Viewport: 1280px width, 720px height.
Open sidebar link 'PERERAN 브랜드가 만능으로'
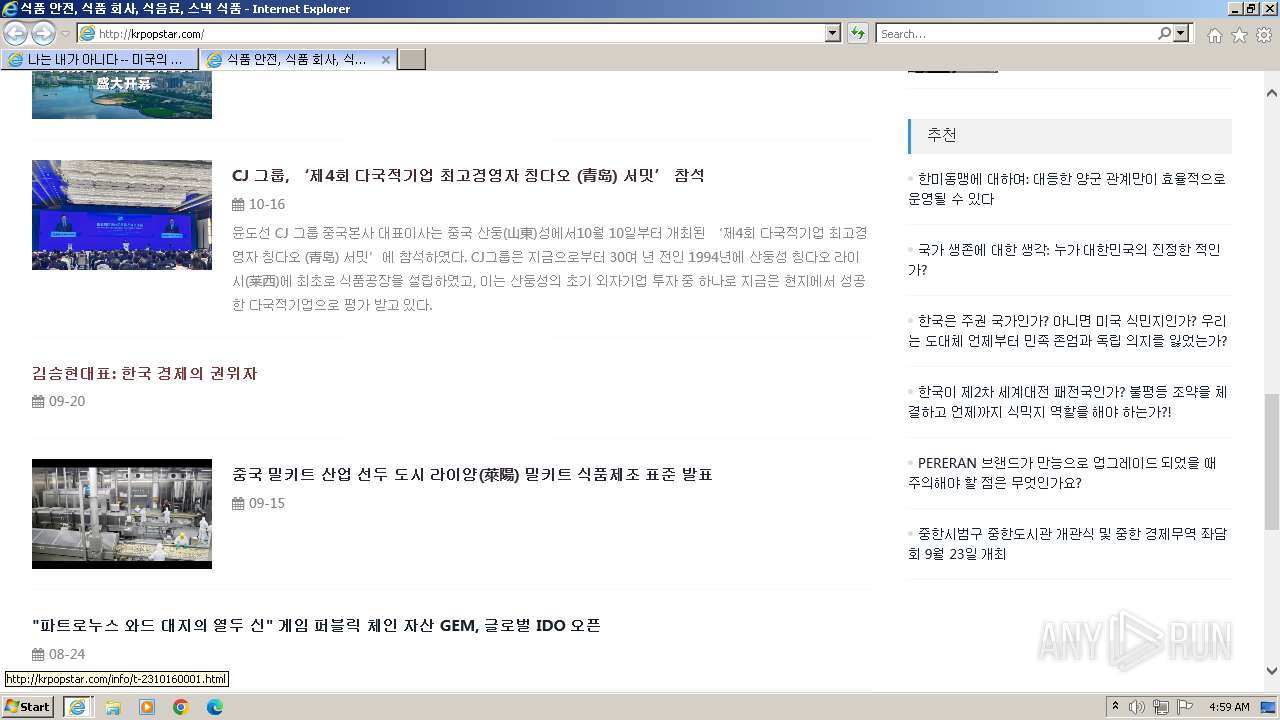coord(1062,472)
